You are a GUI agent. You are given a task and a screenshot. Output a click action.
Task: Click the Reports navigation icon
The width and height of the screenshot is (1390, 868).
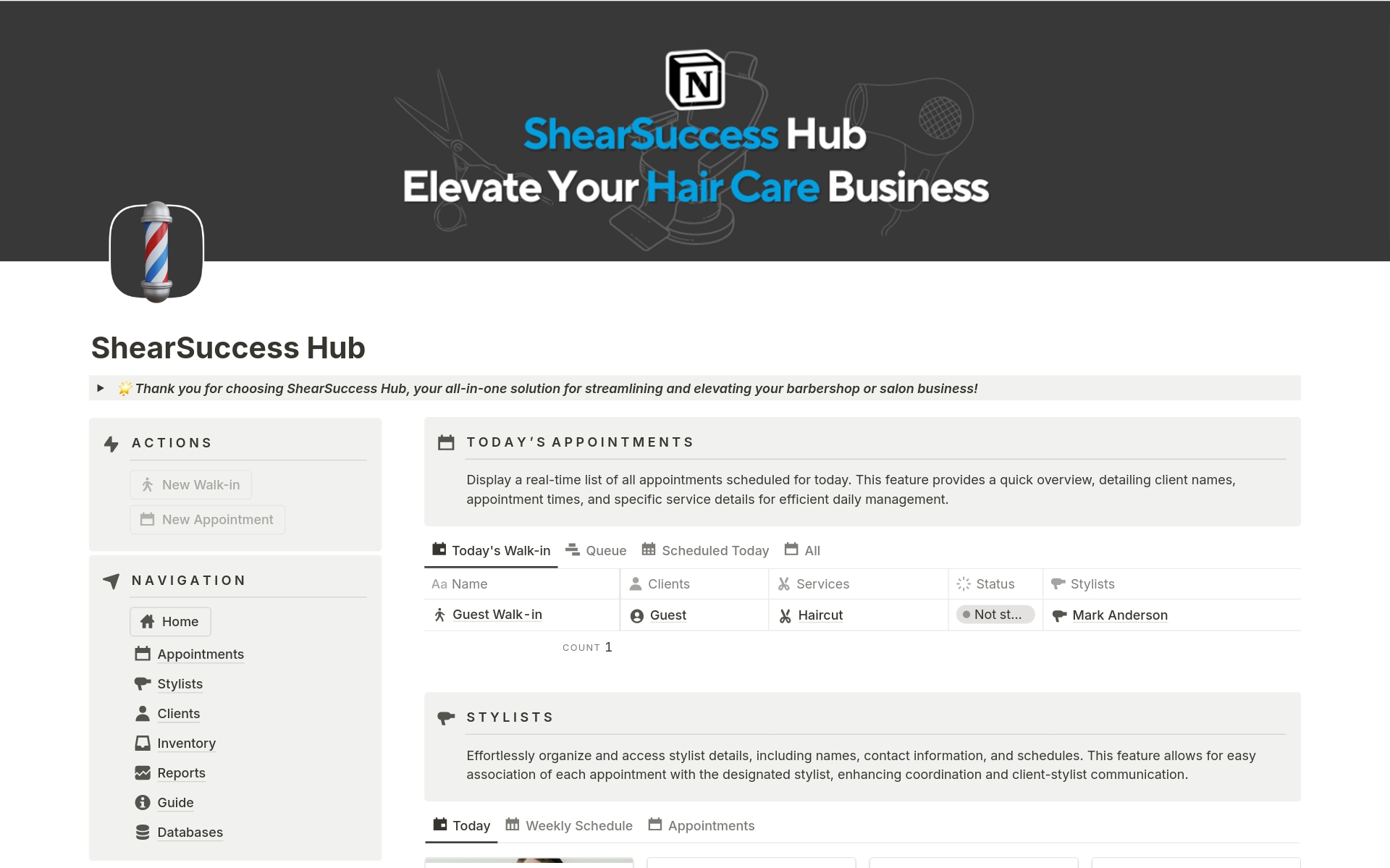pyautogui.click(x=144, y=772)
